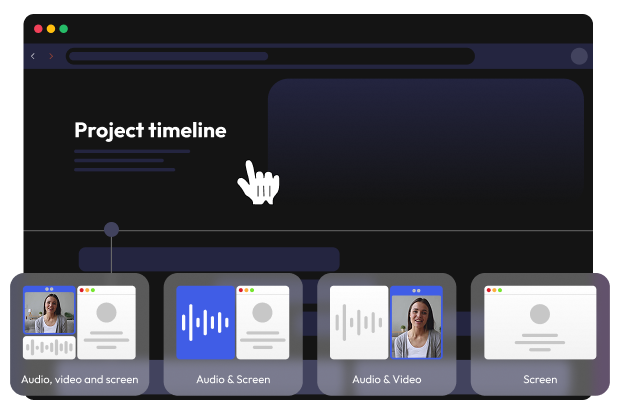Select the "Screen" only recording option
The image size is (620, 400).
[540, 379]
